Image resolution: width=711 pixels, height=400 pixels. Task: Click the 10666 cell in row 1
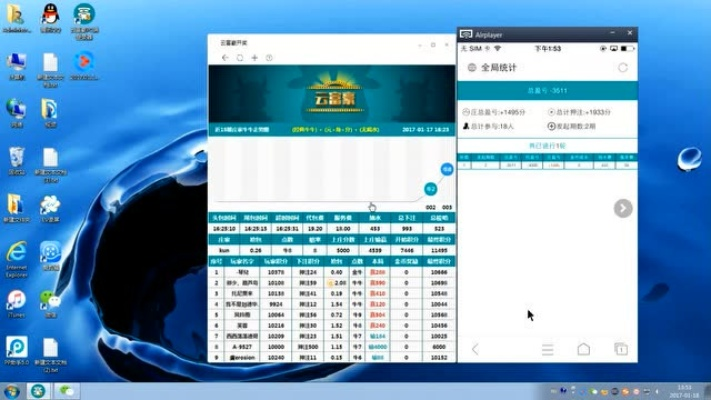(439, 272)
